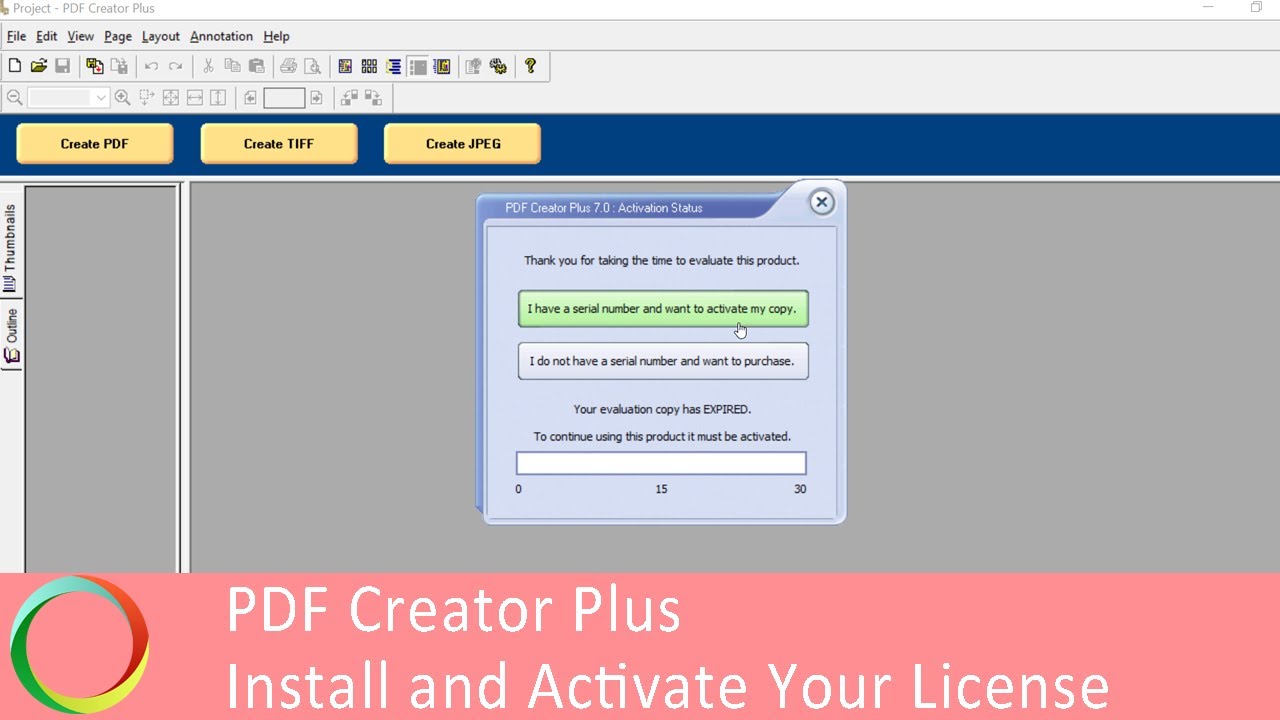The height and width of the screenshot is (720, 1280).
Task: Click the right of the two page-order icons
Action: (373, 97)
